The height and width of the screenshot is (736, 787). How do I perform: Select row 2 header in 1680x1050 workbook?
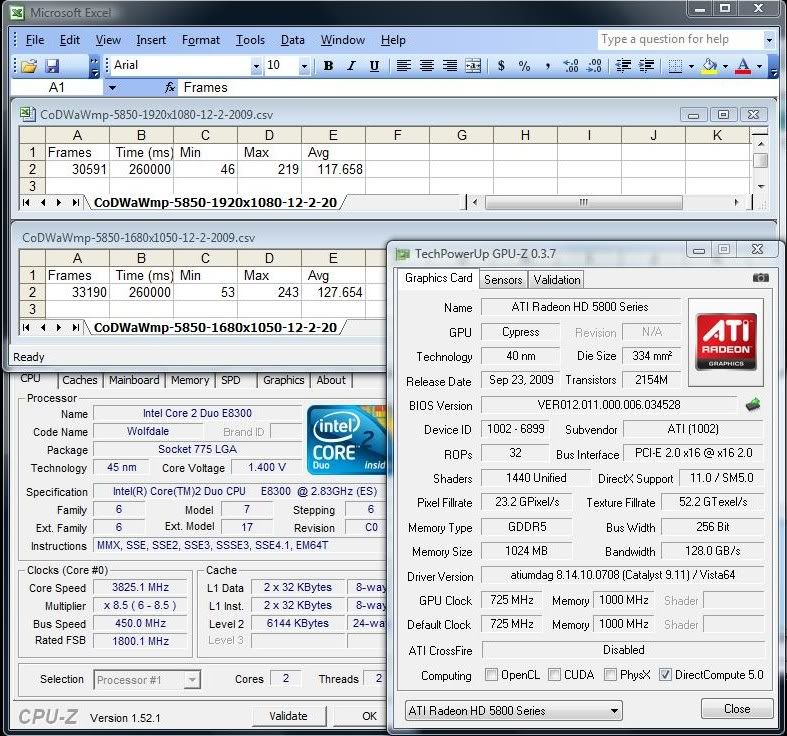click(33, 292)
